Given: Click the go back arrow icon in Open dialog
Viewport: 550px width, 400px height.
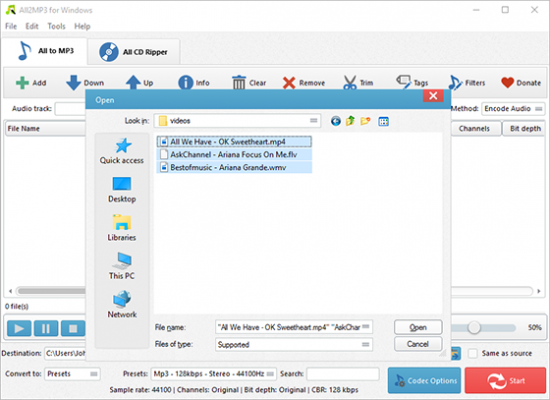Looking at the screenshot, I should (x=336, y=121).
